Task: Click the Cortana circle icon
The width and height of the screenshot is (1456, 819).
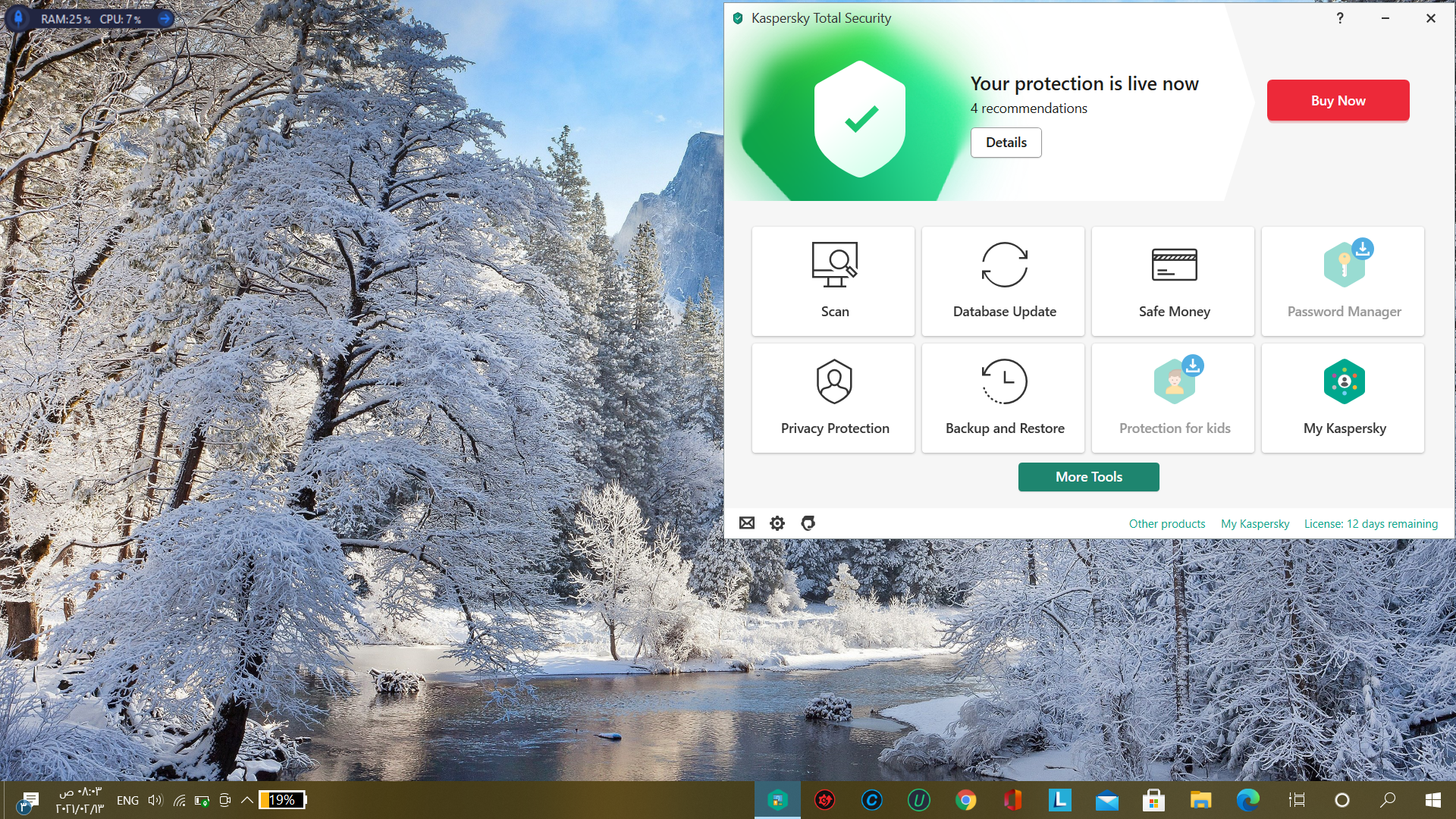Action: (x=1341, y=800)
